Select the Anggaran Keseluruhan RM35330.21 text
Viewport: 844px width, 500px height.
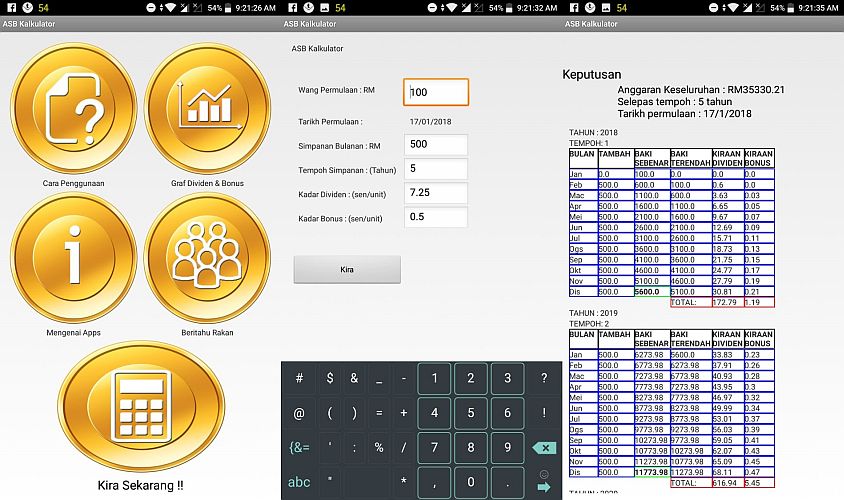pyautogui.click(x=701, y=90)
